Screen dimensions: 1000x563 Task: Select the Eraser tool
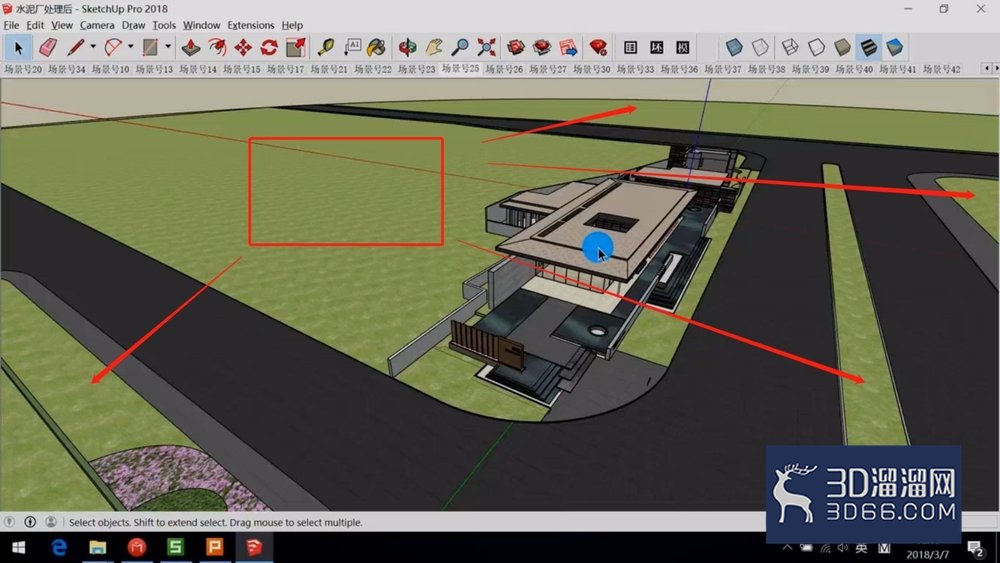[47, 47]
